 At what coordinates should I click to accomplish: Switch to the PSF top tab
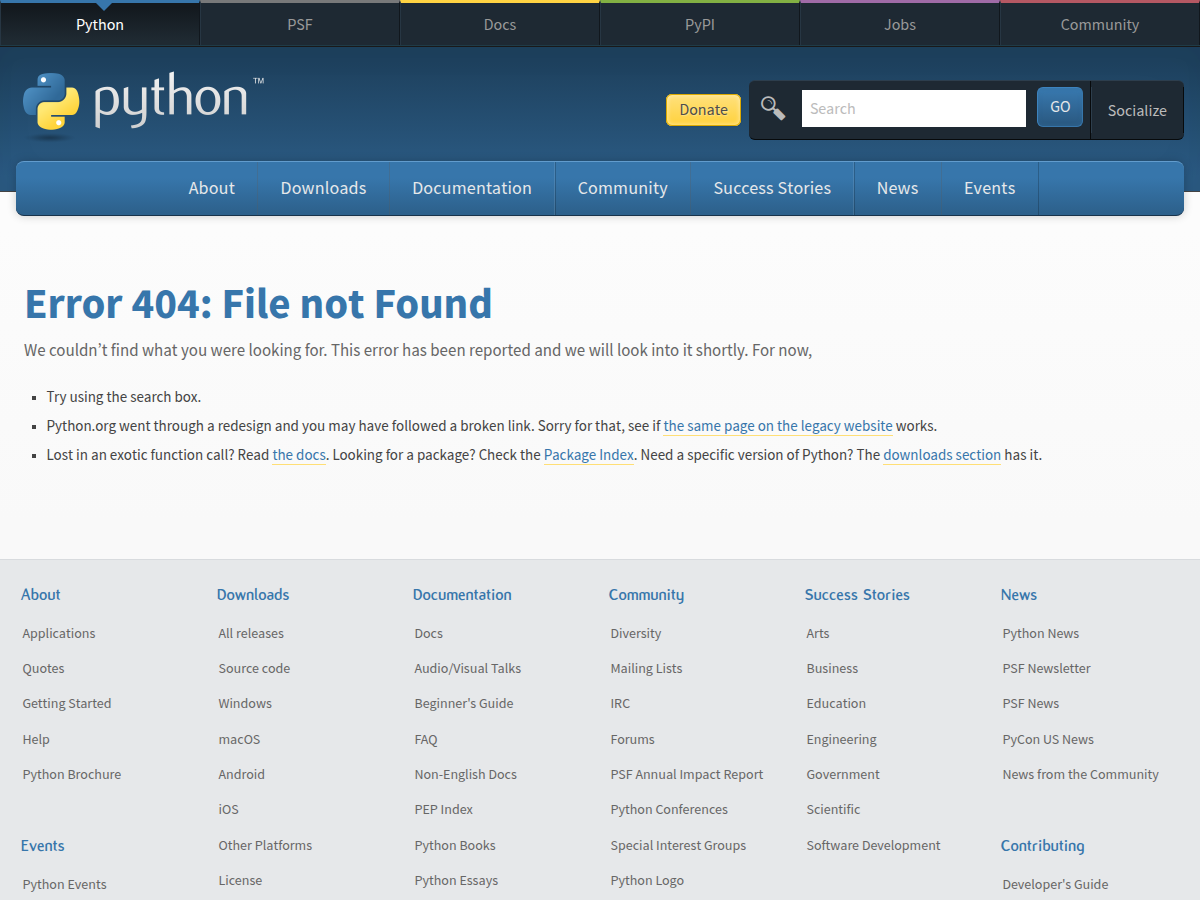300,24
